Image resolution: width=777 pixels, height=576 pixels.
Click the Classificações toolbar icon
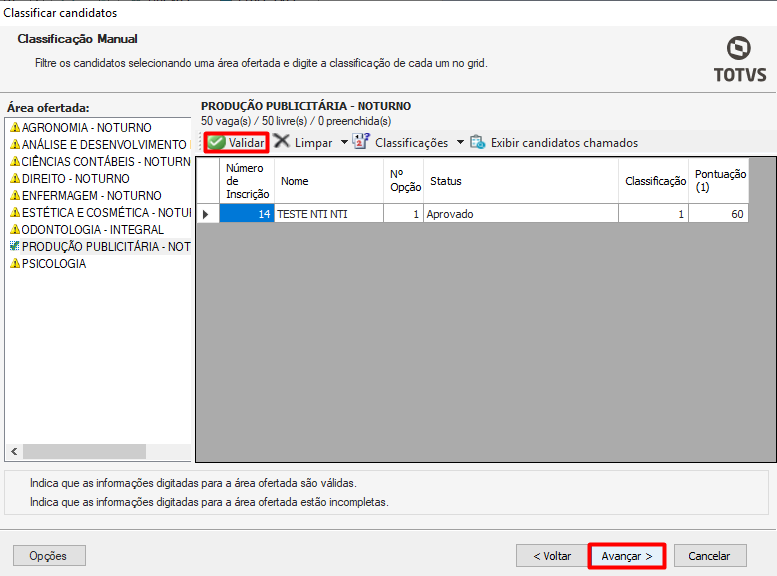click(361, 142)
